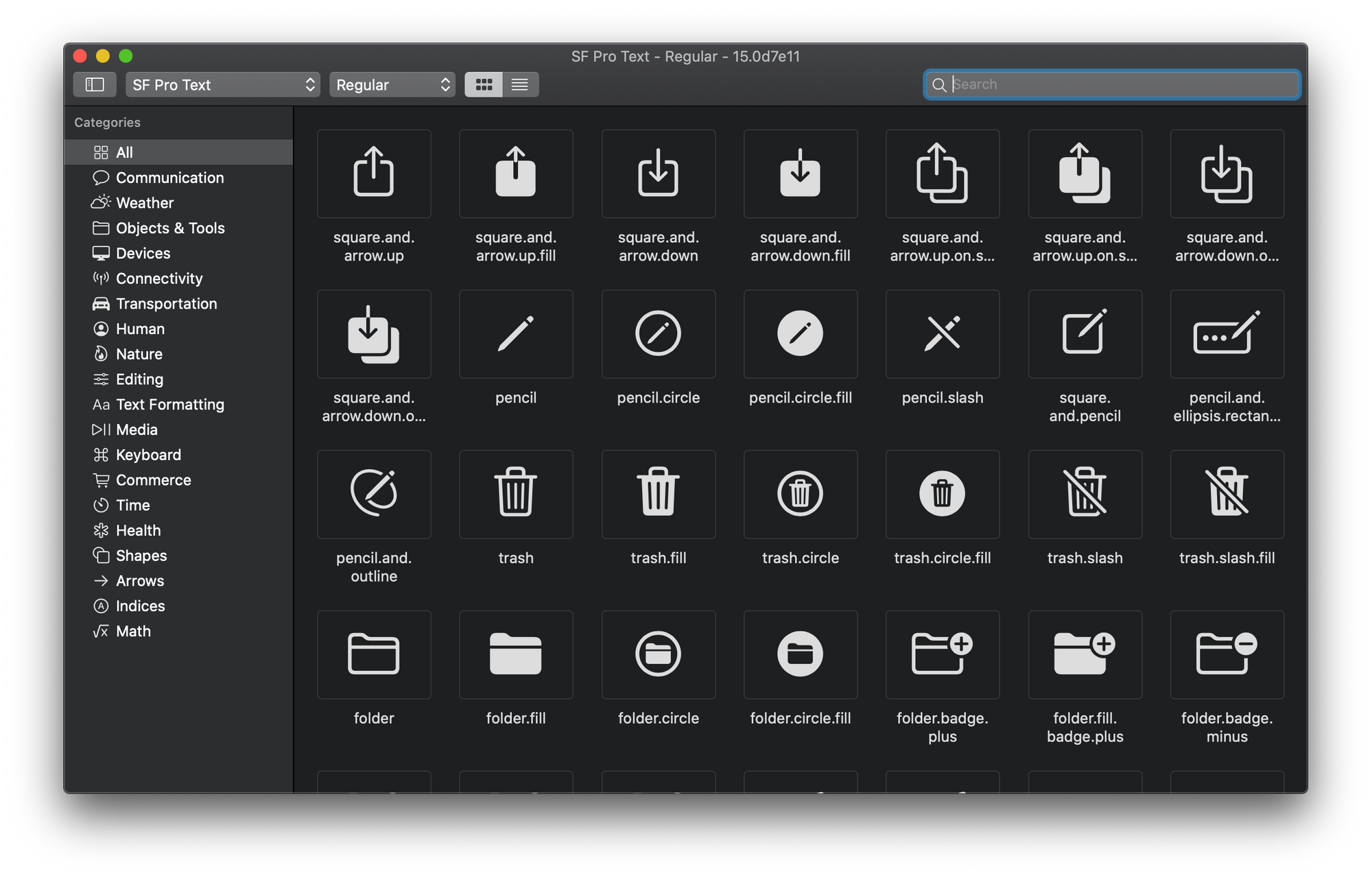Screen dimensions: 1372x878
Task: Choose the folder.circle.fill symbol
Action: click(x=801, y=655)
